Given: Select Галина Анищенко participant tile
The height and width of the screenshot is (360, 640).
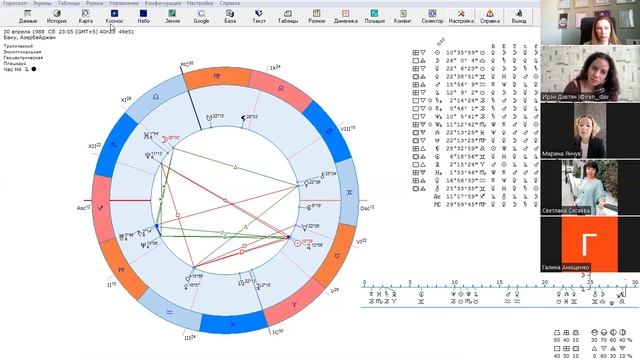Looking at the screenshot, I should [590, 244].
